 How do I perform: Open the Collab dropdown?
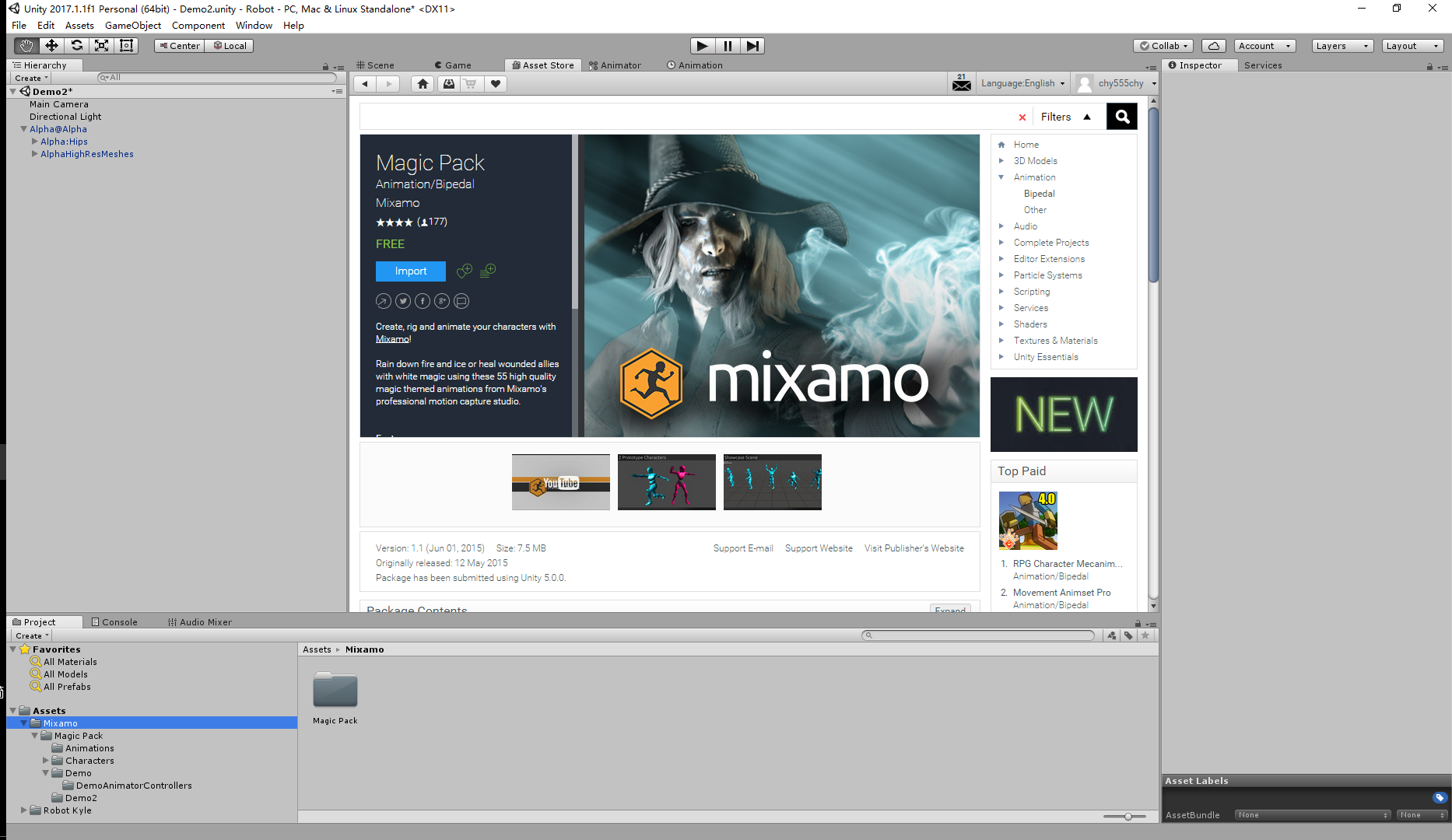click(x=1163, y=46)
